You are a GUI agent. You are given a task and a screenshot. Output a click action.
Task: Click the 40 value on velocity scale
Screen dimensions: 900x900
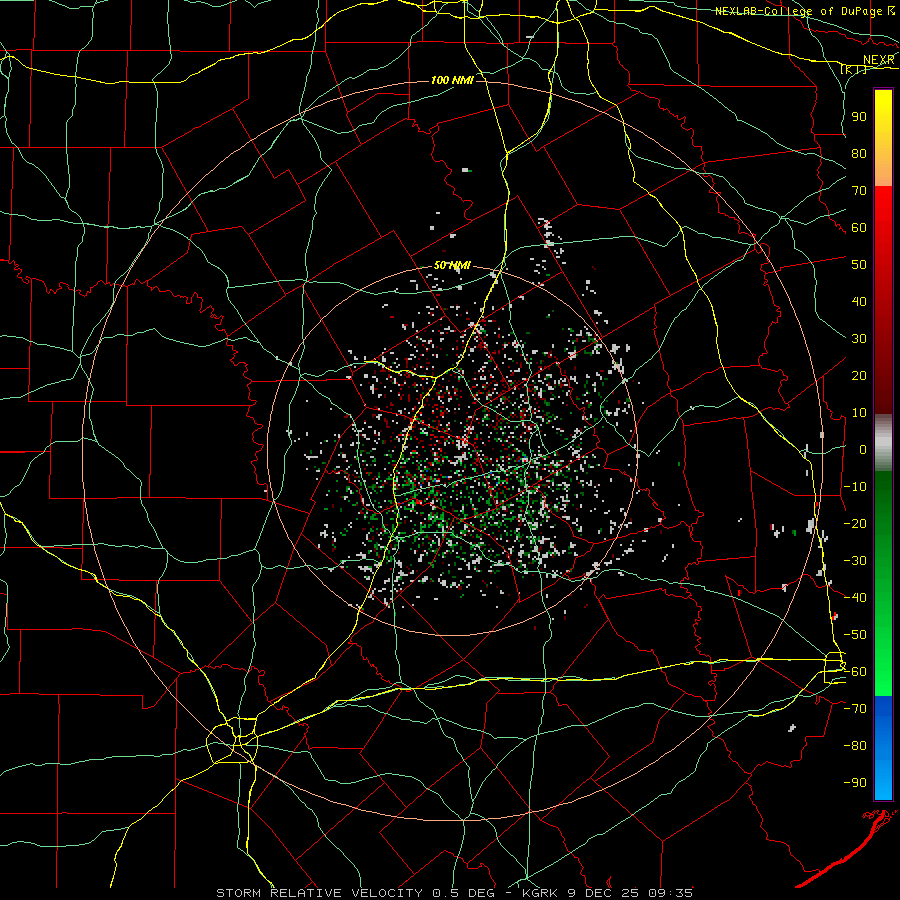[859, 301]
